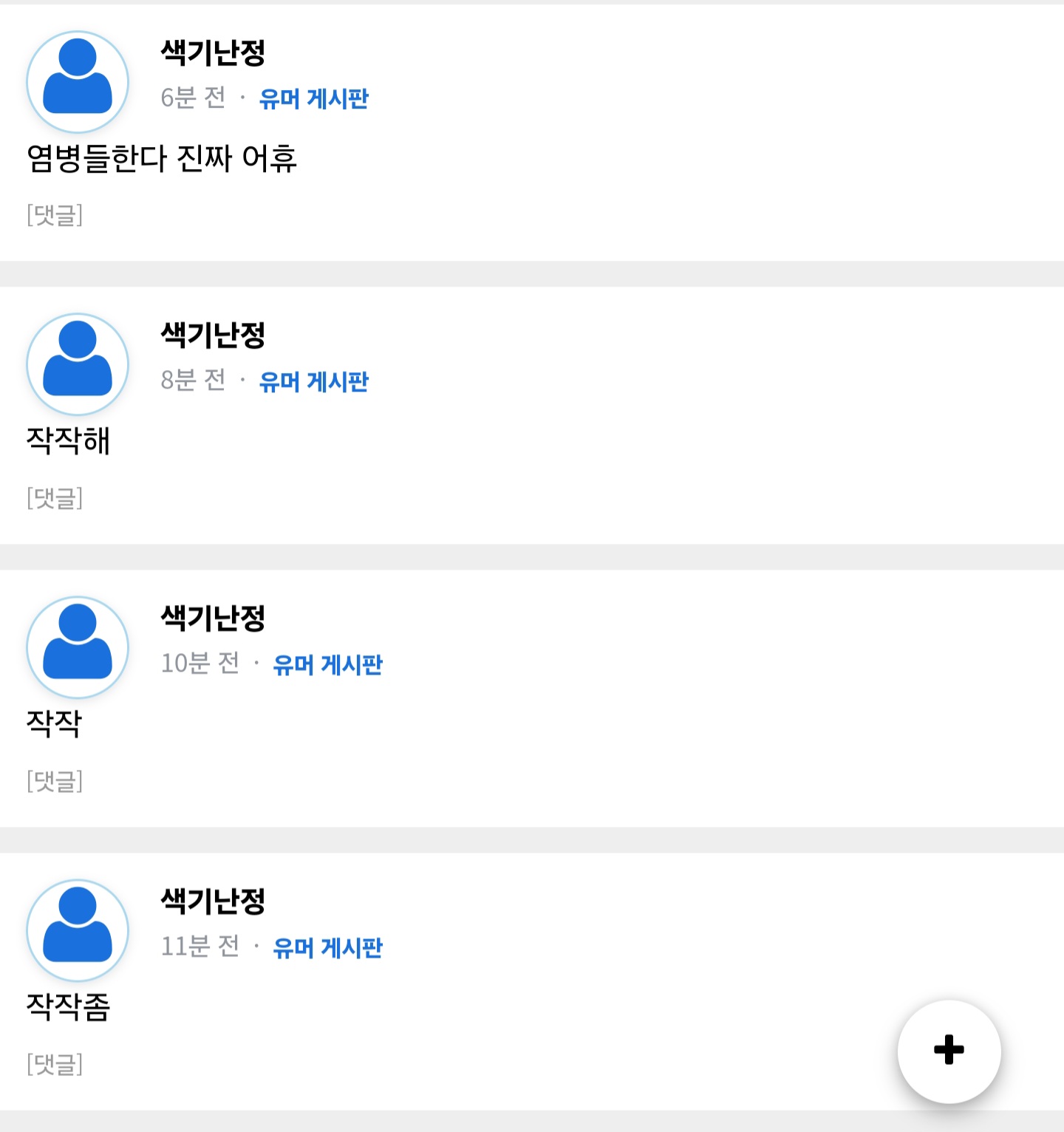This screenshot has height=1132, width=1064.
Task: Open profile avatar on the 8분 전 post
Action: click(78, 364)
